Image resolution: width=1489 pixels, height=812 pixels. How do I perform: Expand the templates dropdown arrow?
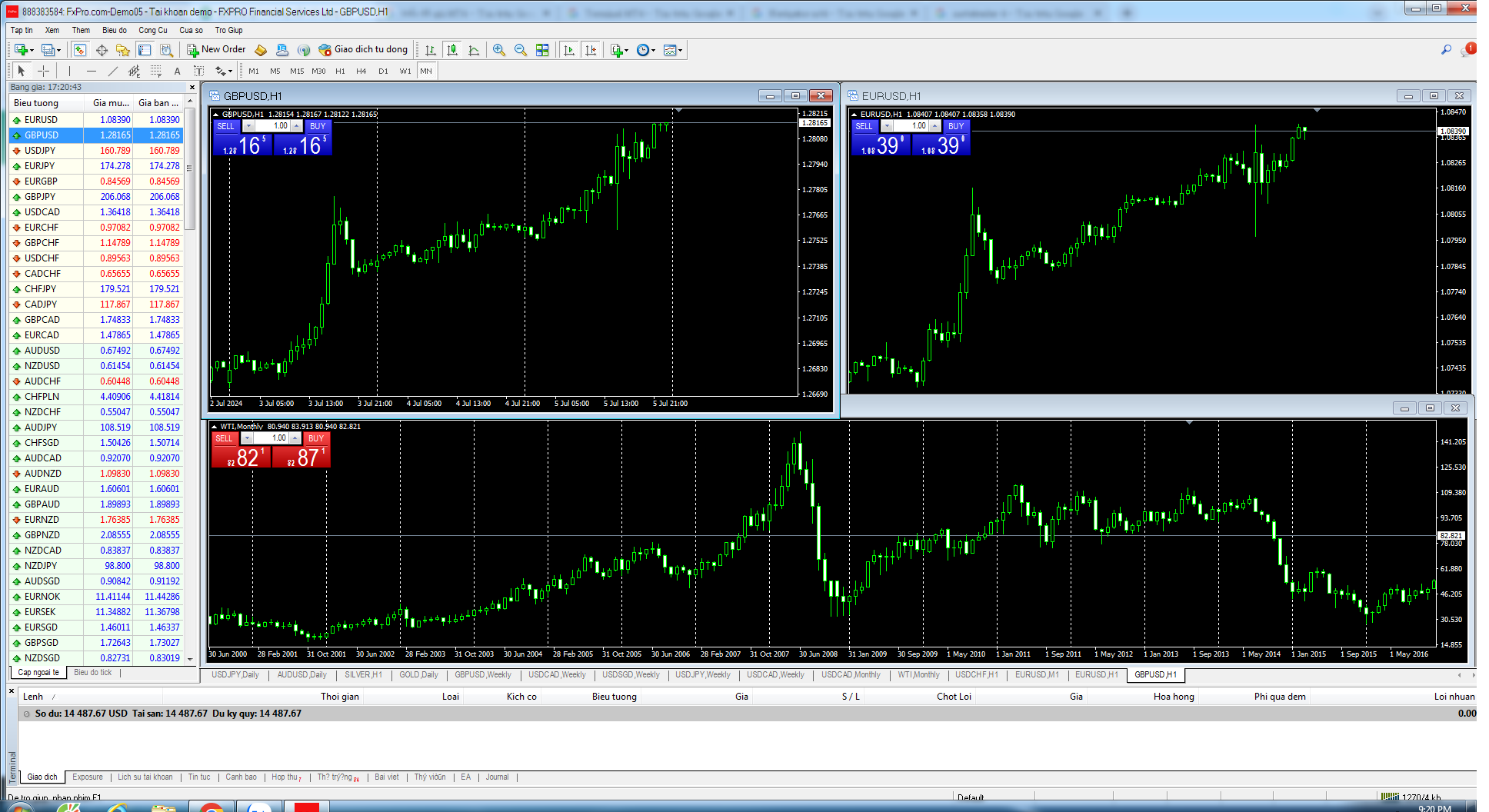click(x=681, y=51)
